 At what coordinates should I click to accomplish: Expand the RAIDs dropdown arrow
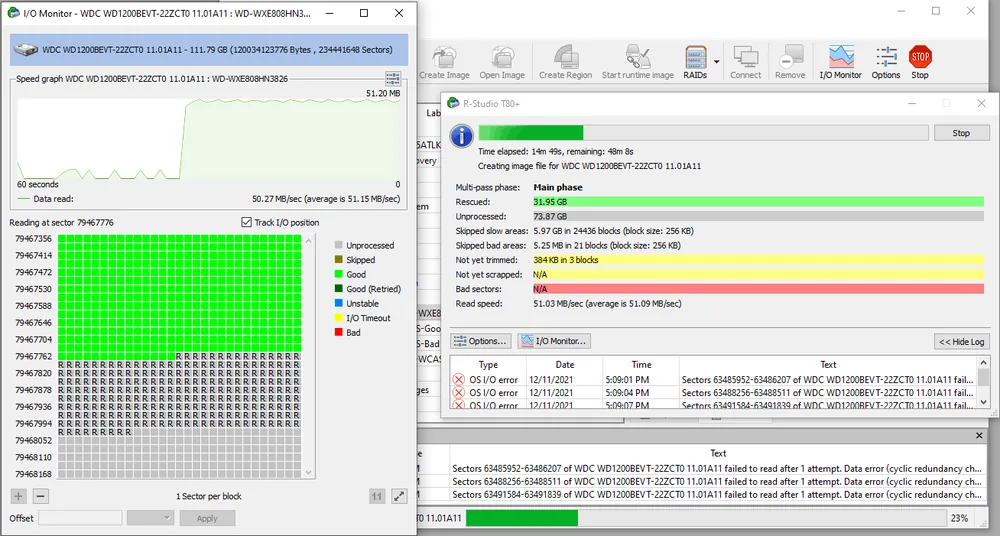(716, 62)
